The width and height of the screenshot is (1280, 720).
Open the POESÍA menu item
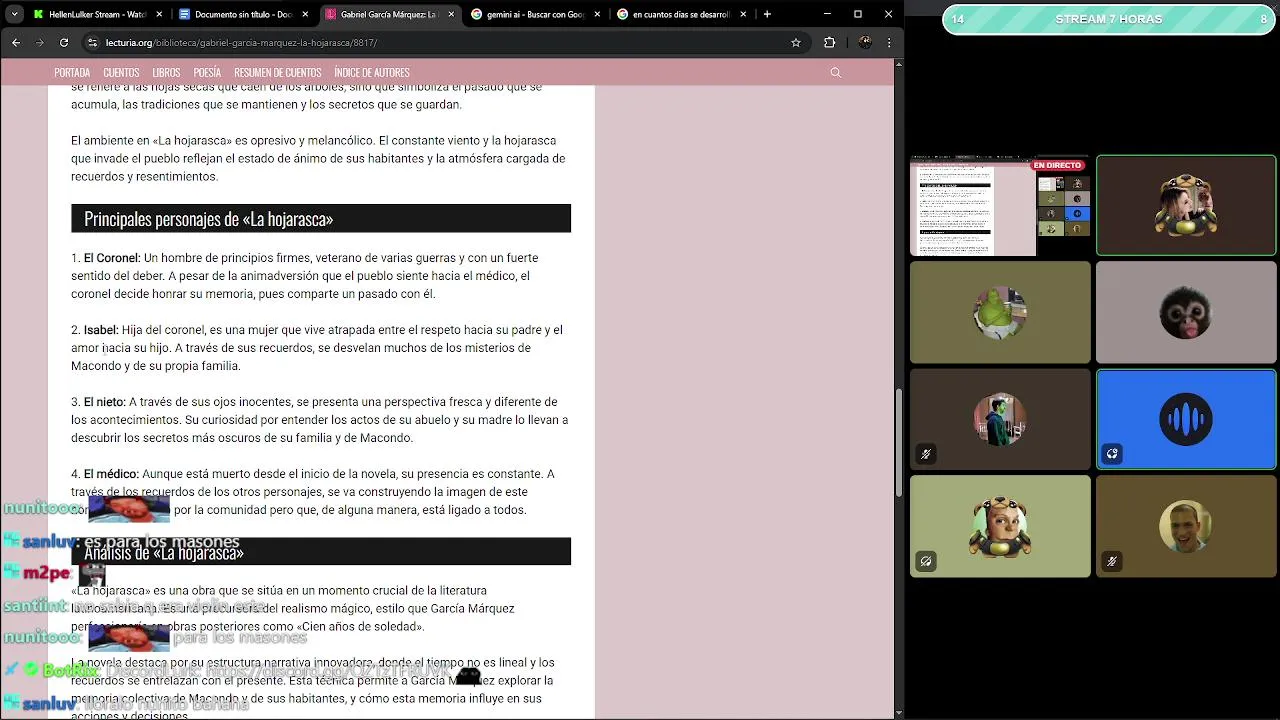(207, 73)
